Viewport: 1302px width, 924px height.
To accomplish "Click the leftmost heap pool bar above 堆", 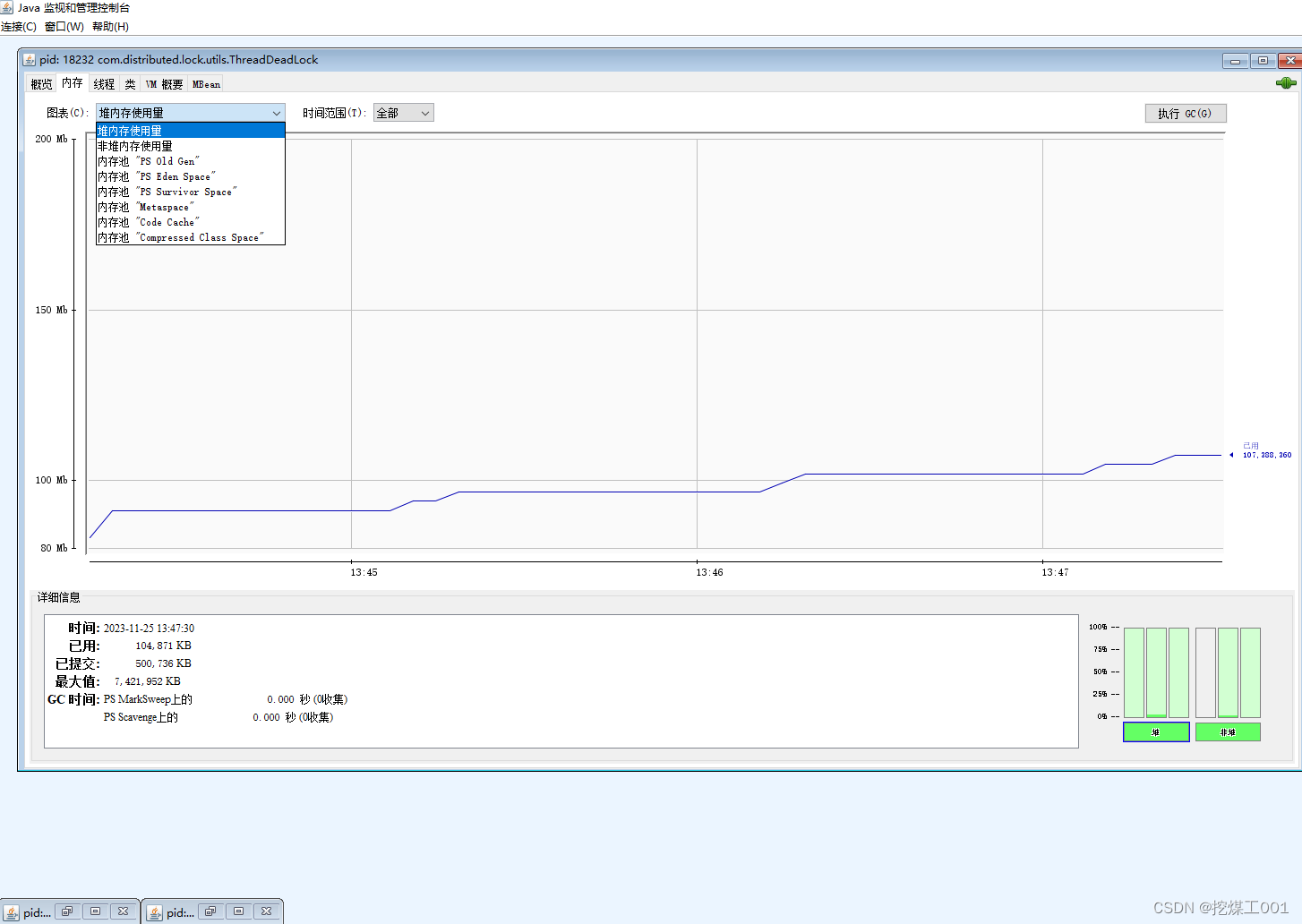I will point(1134,672).
